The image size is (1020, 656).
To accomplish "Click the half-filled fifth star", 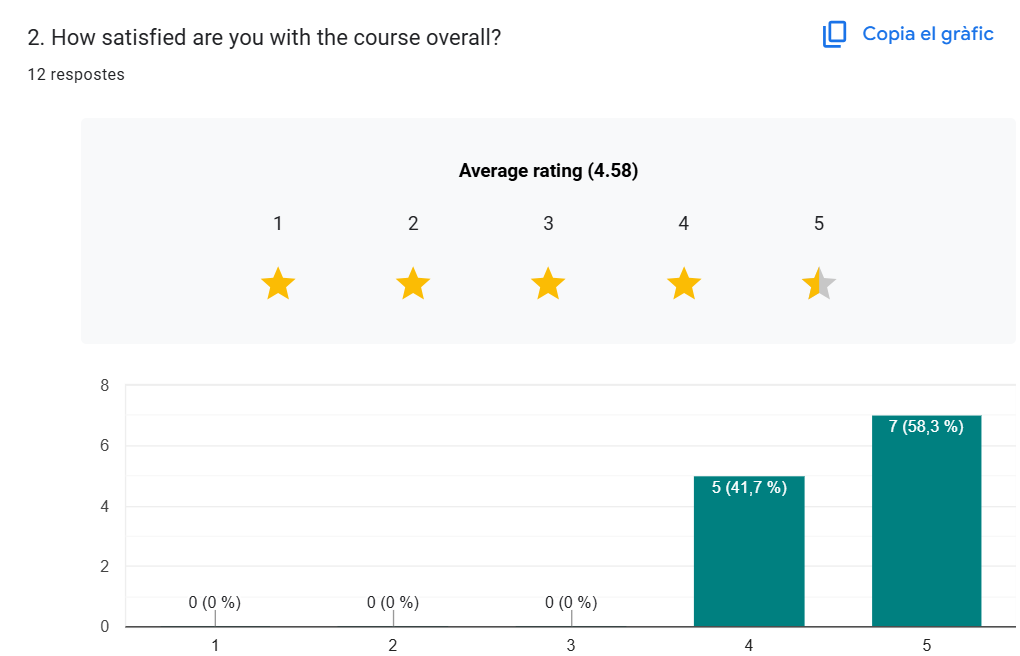I will pyautogui.click(x=819, y=284).
